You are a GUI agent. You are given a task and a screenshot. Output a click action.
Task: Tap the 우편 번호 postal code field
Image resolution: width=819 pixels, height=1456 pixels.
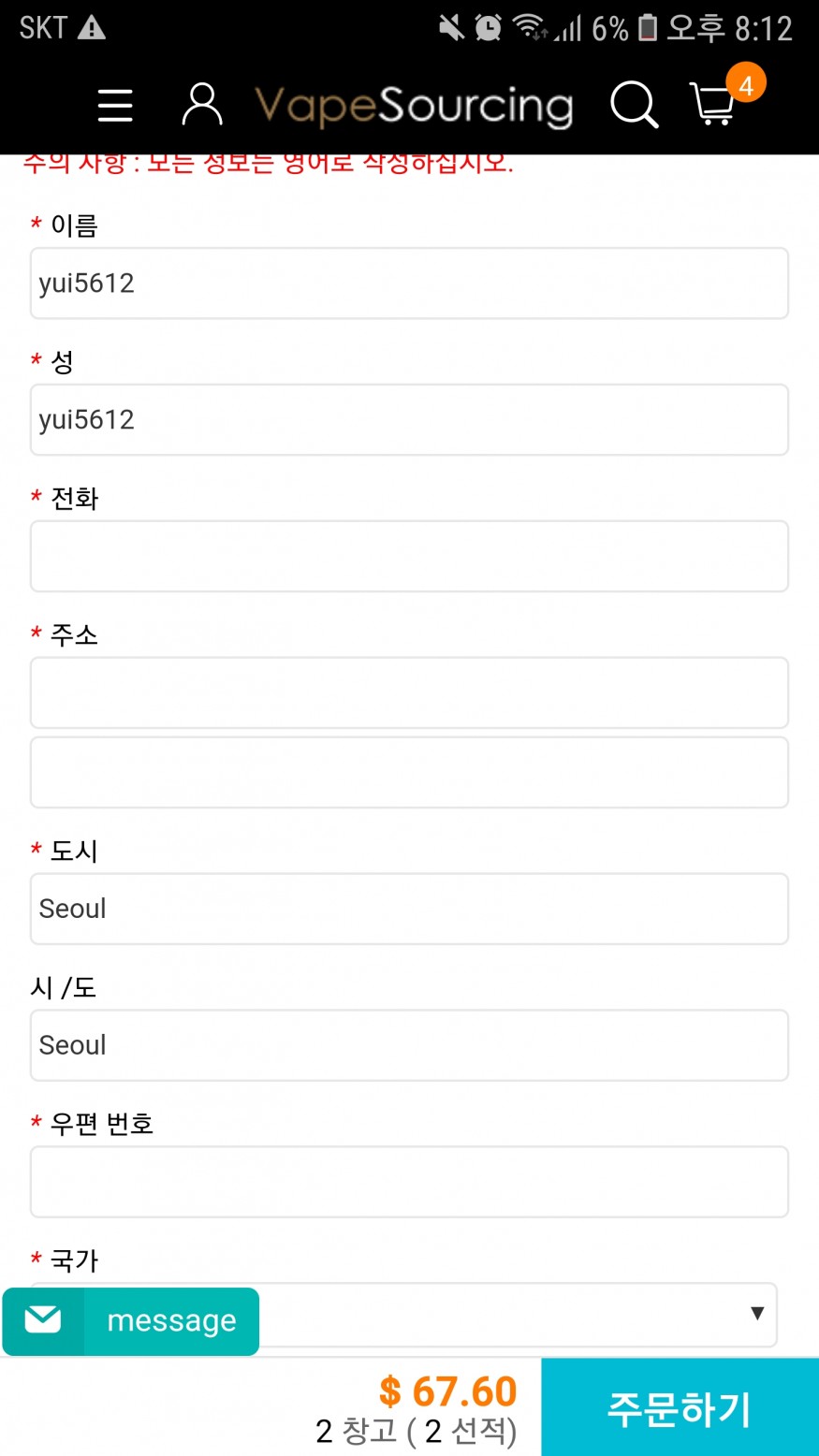tap(409, 1182)
